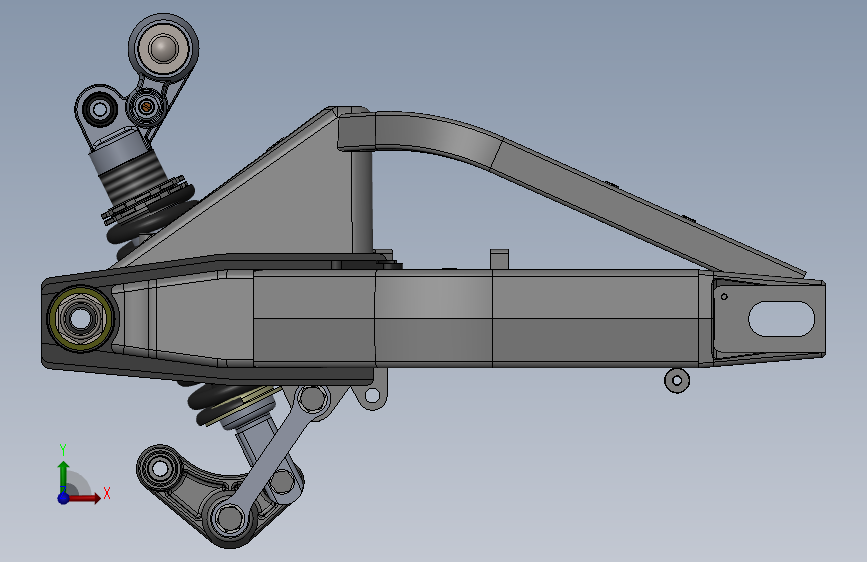Select the upper shock mounting eye
The image size is (867, 562).
click(100, 109)
